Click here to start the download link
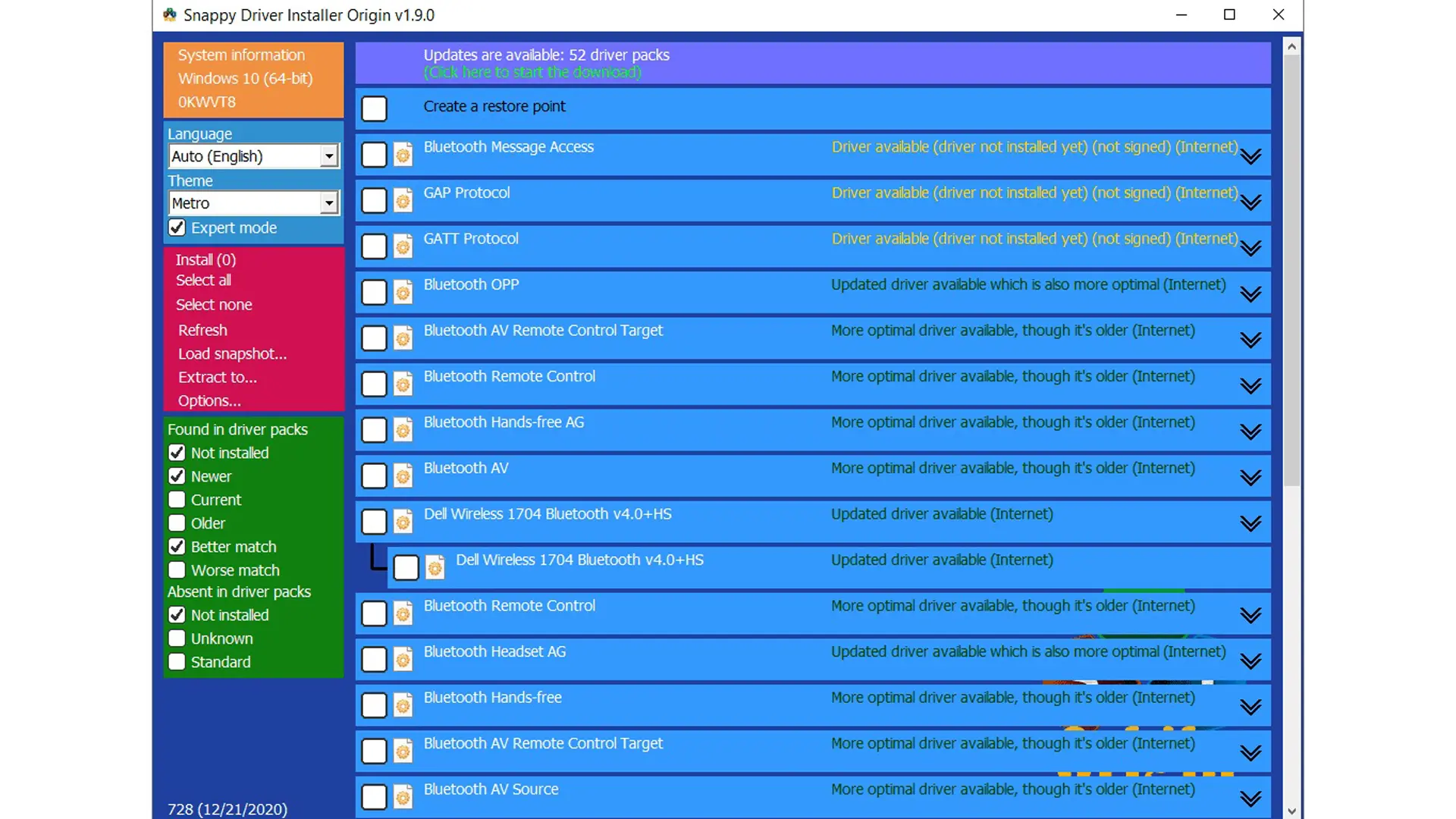The height and width of the screenshot is (819, 1456). [532, 72]
